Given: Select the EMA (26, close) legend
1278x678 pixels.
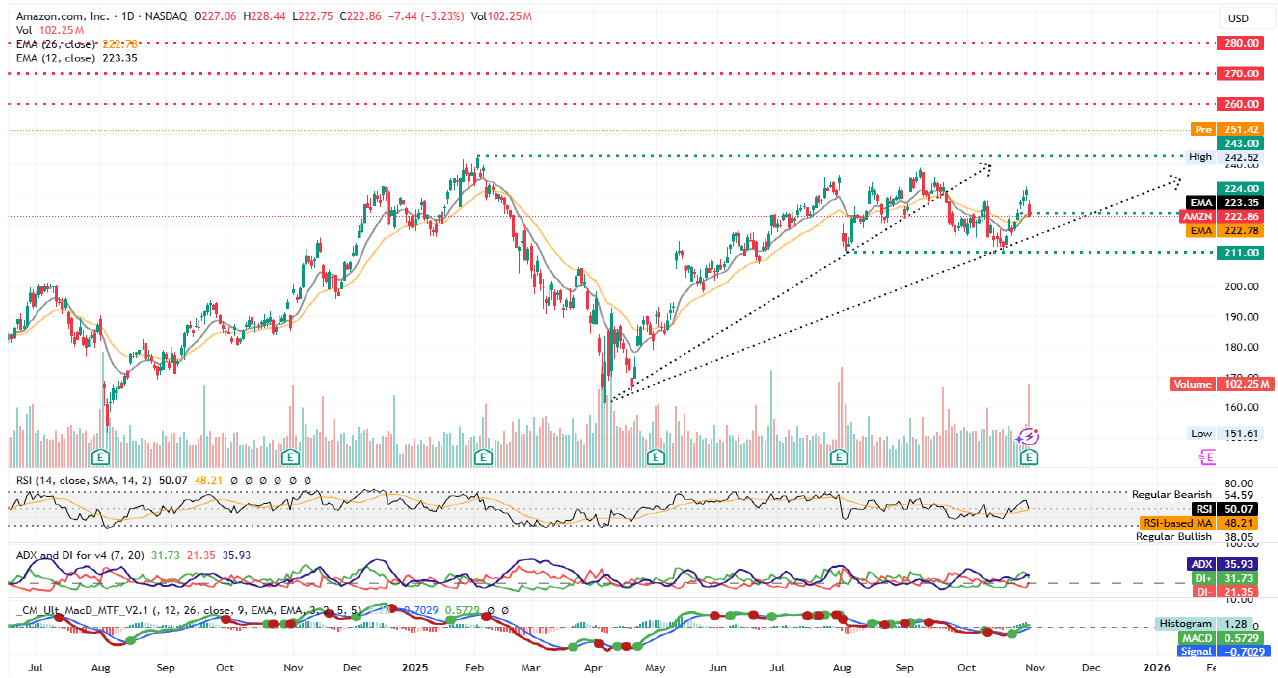Looking at the screenshot, I should [56, 44].
